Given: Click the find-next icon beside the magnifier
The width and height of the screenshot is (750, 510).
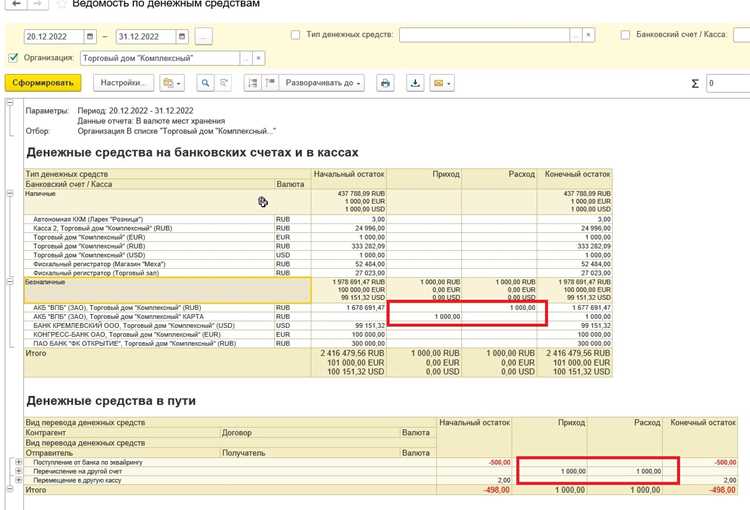Looking at the screenshot, I should coord(223,83).
